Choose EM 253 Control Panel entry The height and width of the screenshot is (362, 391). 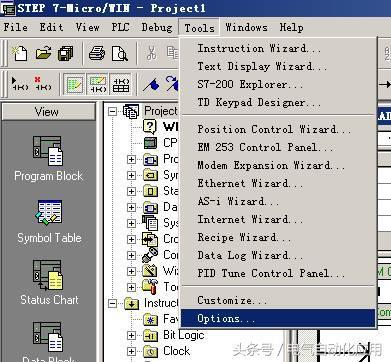[279, 147]
